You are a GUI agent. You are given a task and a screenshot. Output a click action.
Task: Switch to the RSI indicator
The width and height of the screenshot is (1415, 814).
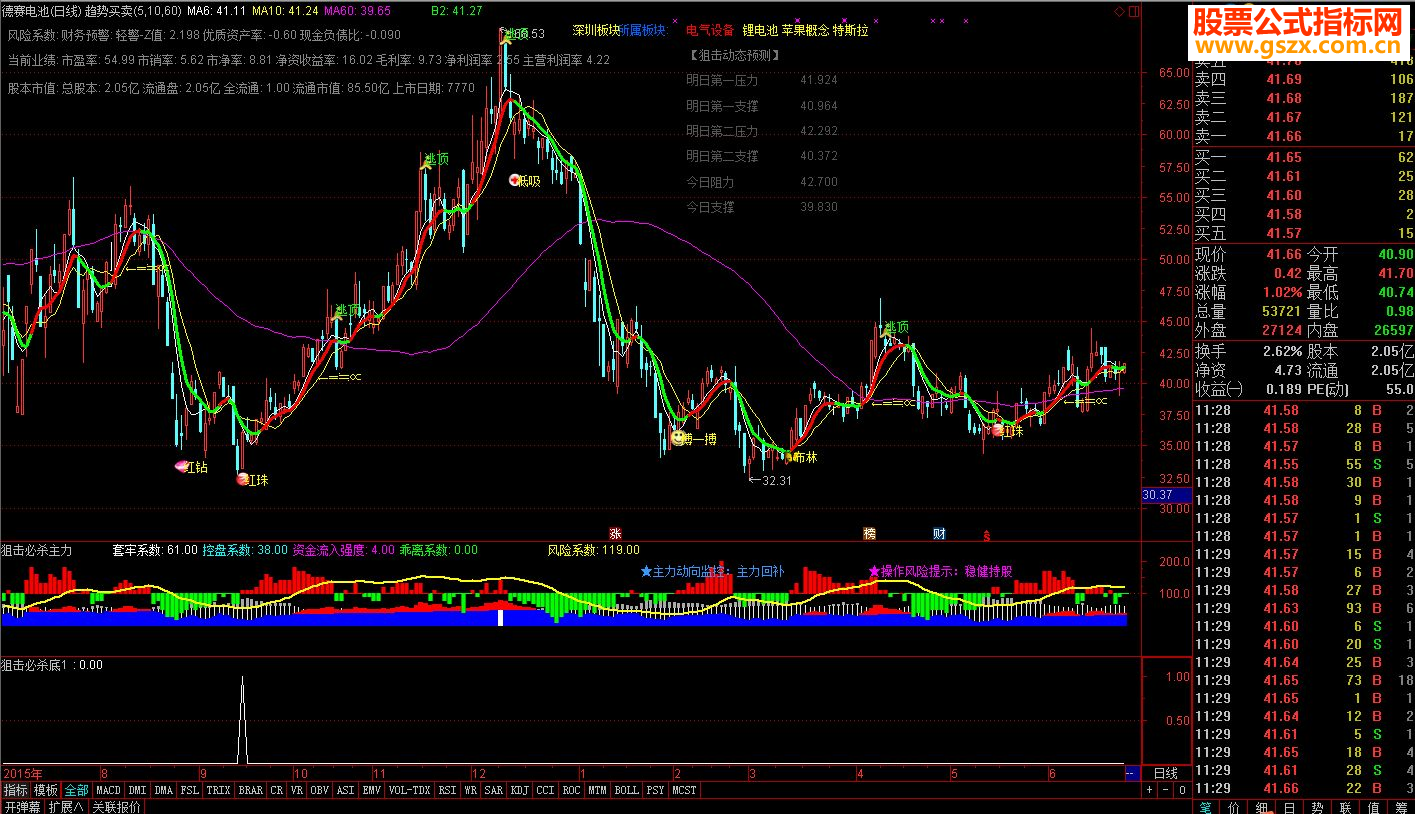[447, 790]
